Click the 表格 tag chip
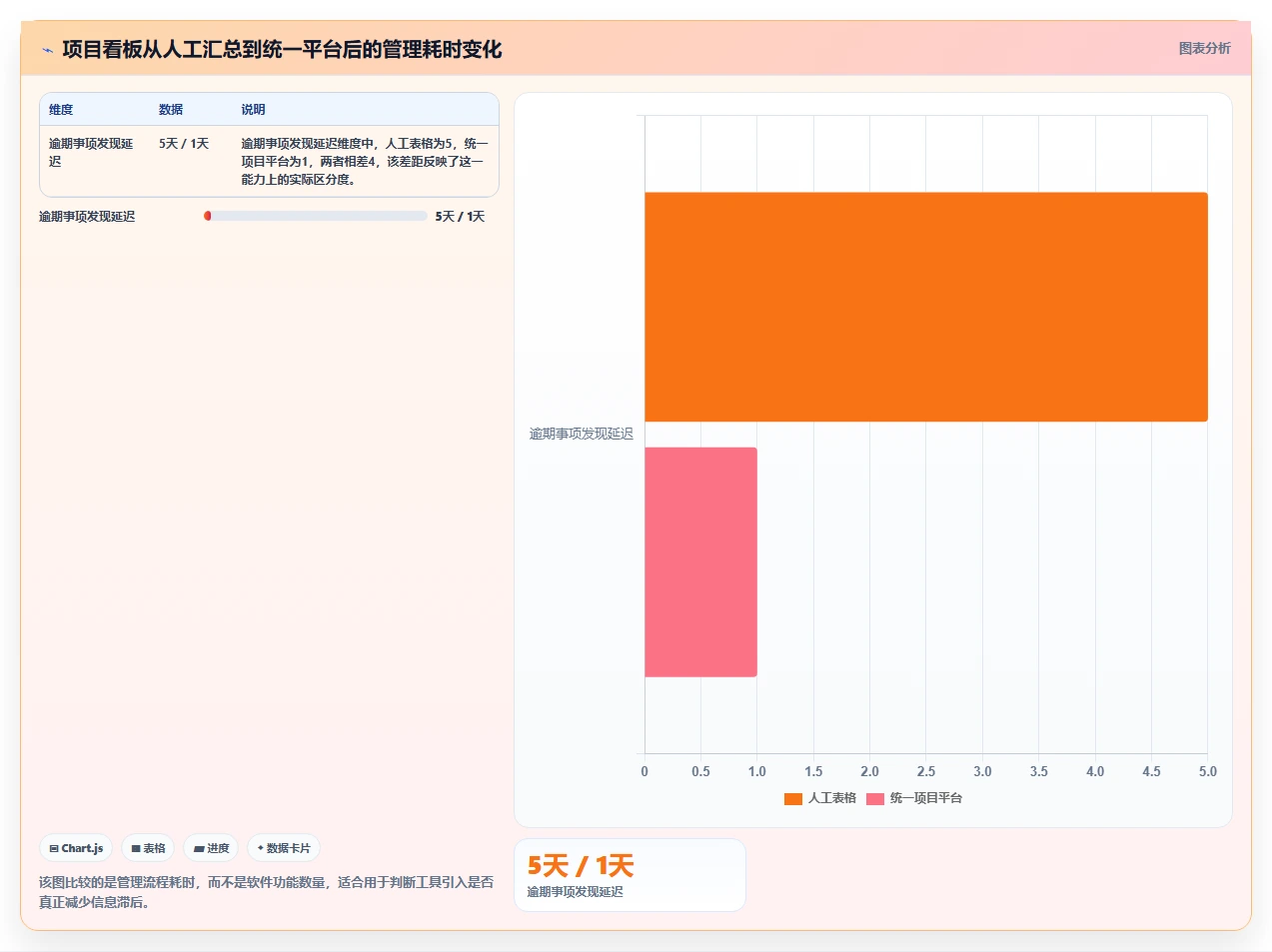The image size is (1272, 952). point(148,848)
